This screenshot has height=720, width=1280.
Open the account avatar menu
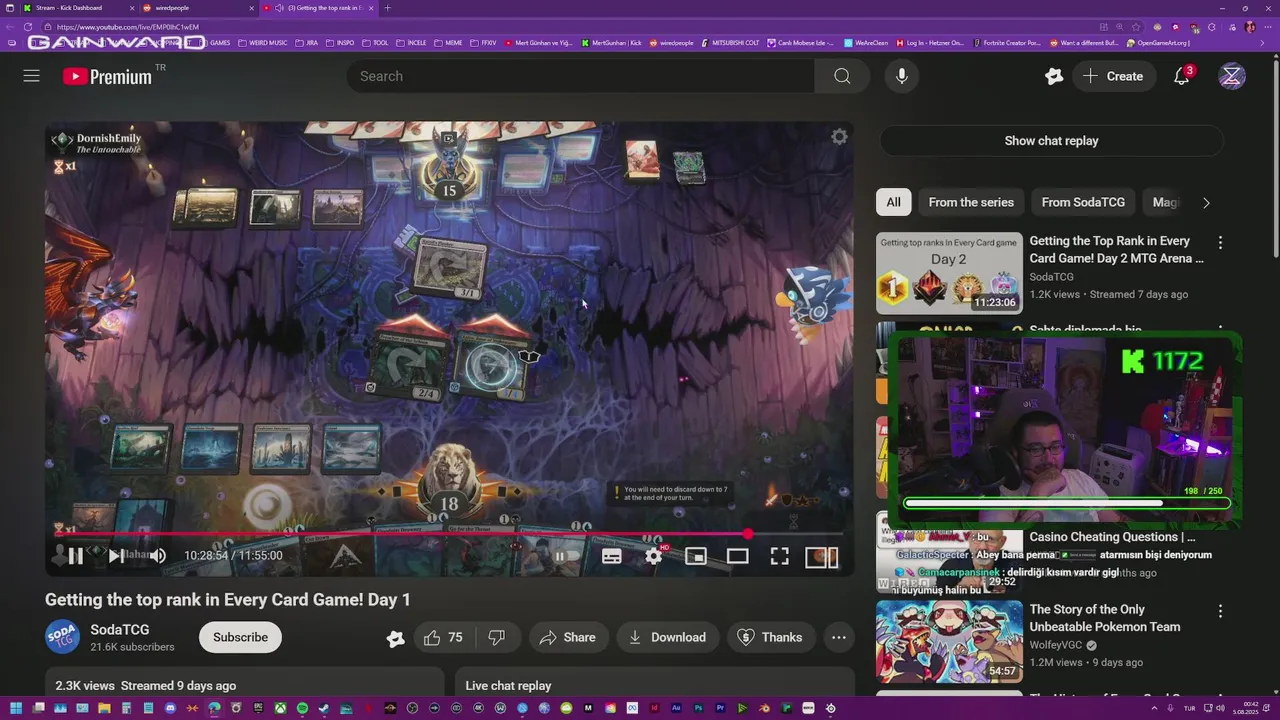(x=1232, y=76)
